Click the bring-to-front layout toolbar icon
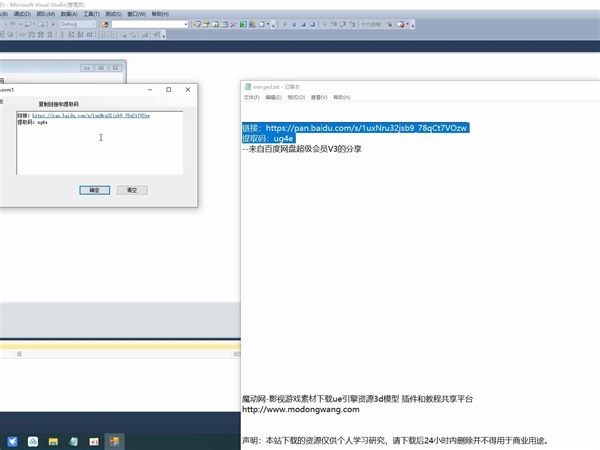The image size is (600, 450). pyautogui.click(x=123, y=35)
